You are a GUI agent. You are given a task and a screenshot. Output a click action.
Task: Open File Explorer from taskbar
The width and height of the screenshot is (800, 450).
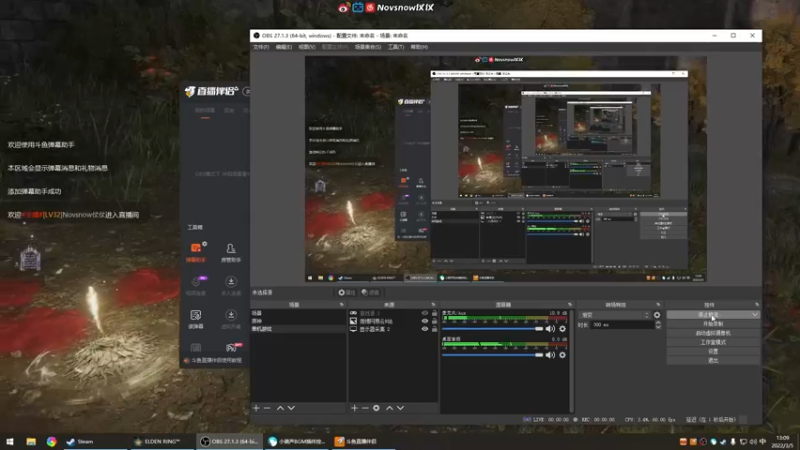tap(31, 442)
